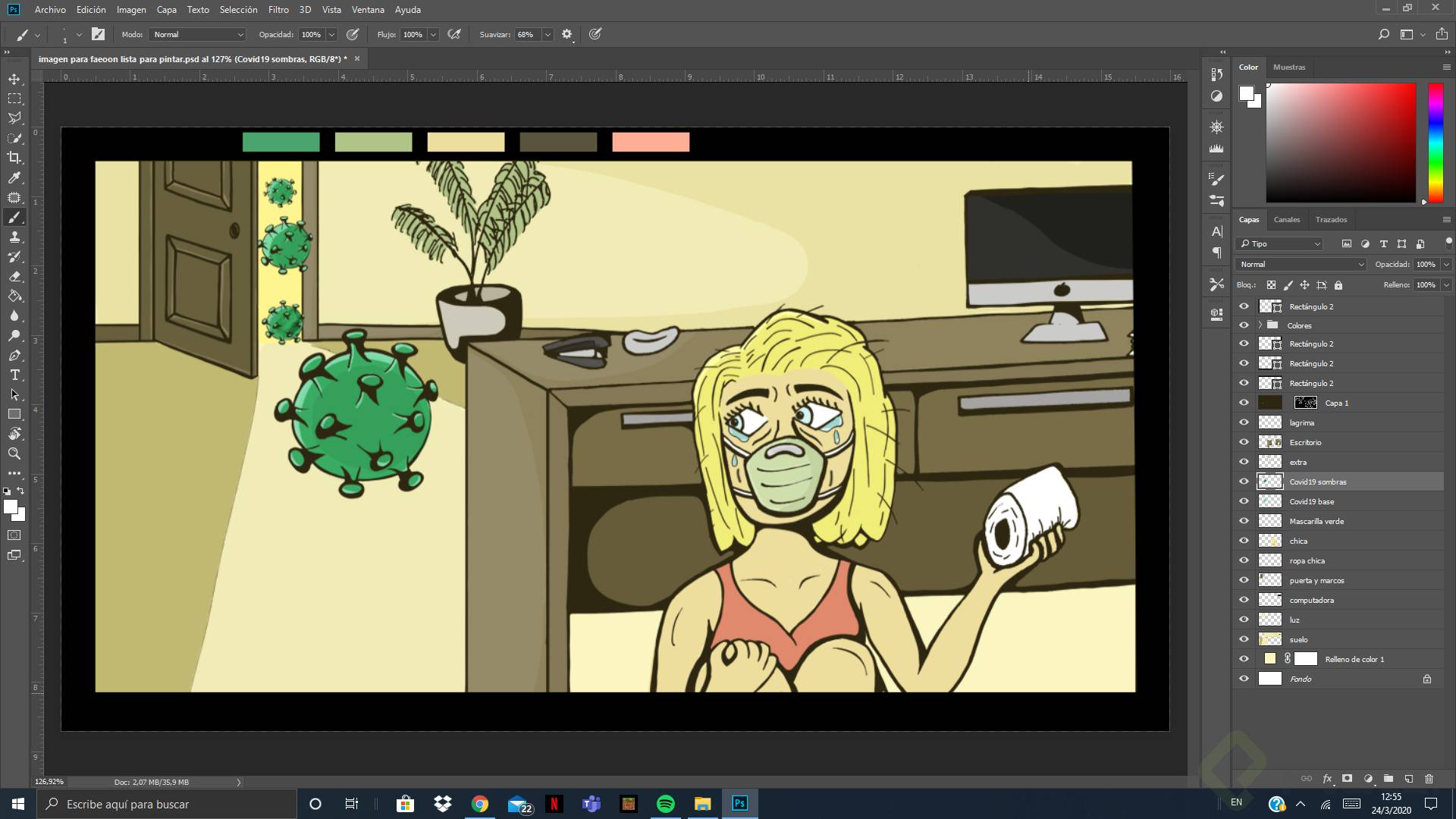
Task: Delete layer using trash icon
Action: coord(1429,779)
